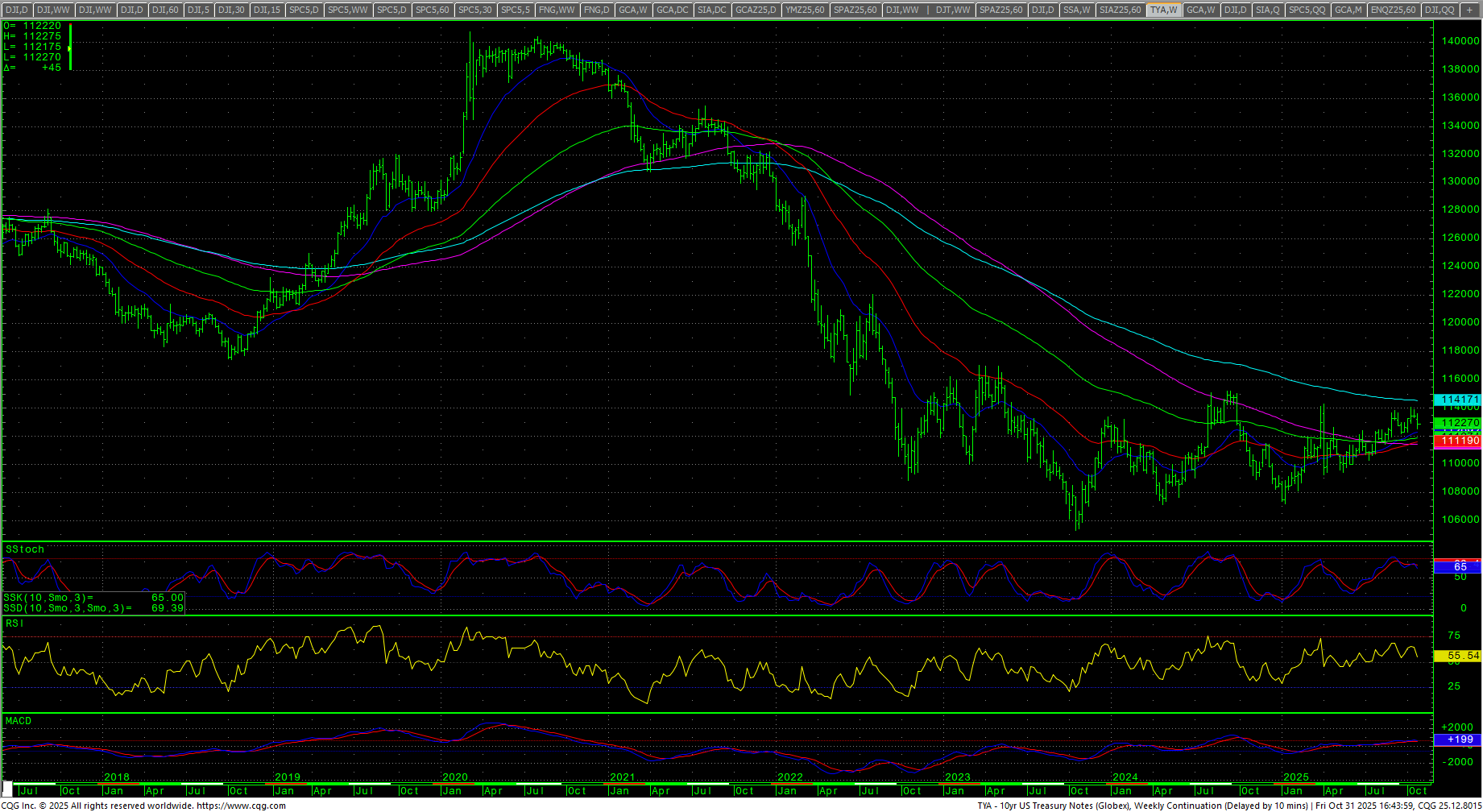Go to the SPC5,QQ chart tab
Viewport: 1483px width, 812px height.
[1307, 10]
